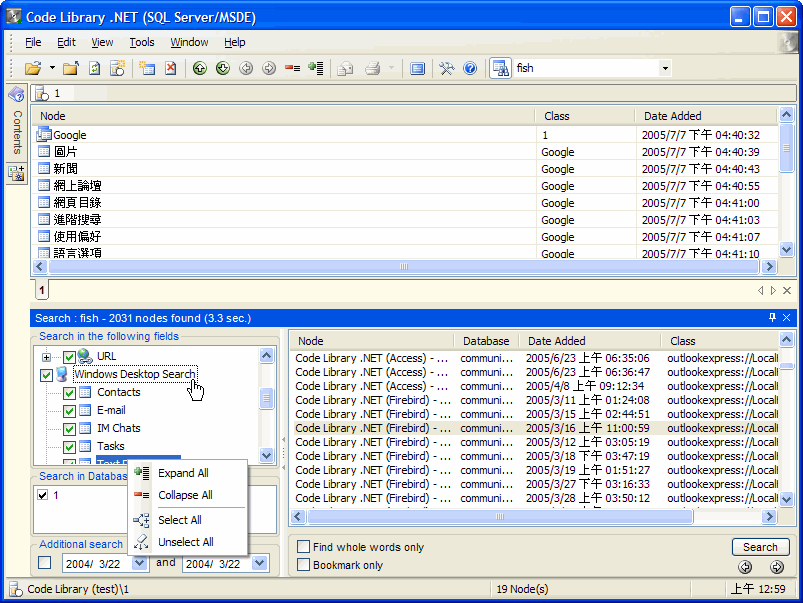
Task: Open the Edit menu
Action: [x=66, y=42]
